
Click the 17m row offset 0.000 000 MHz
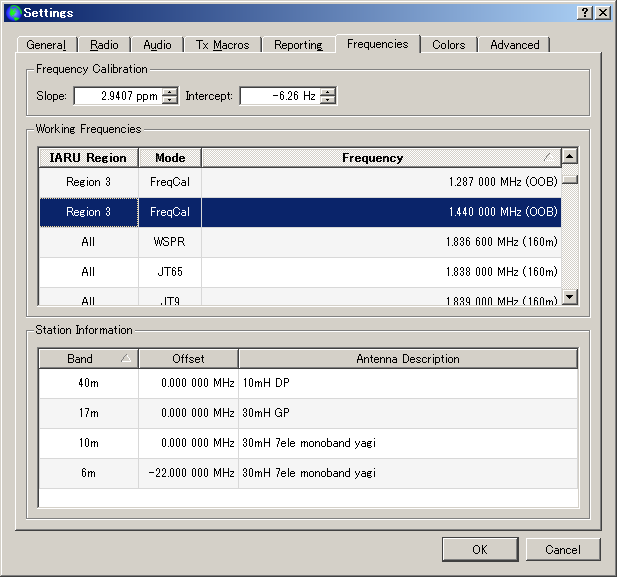[188, 413]
